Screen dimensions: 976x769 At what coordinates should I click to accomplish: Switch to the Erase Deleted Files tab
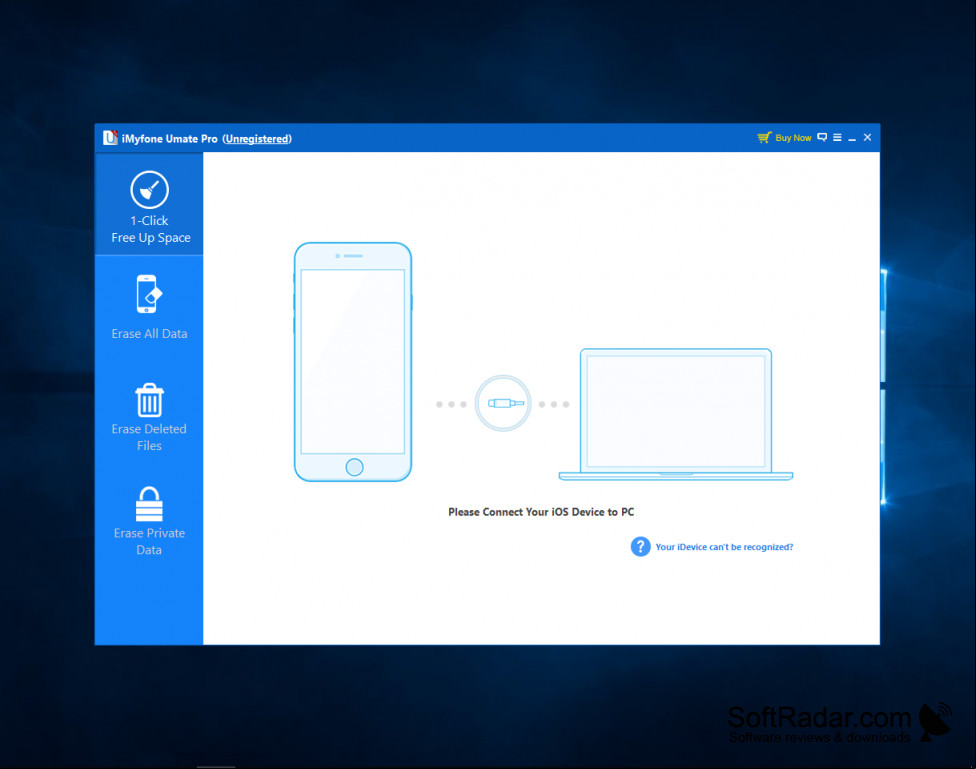coord(149,417)
